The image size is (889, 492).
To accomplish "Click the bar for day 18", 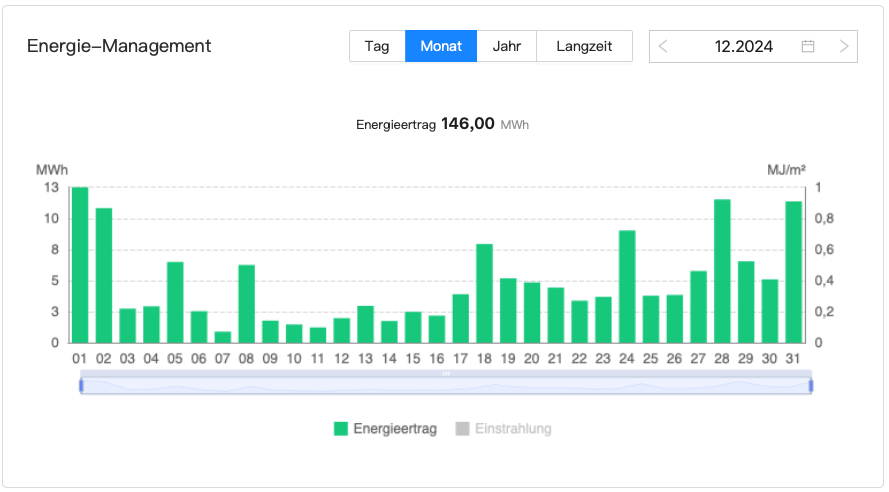I will coord(484,293).
